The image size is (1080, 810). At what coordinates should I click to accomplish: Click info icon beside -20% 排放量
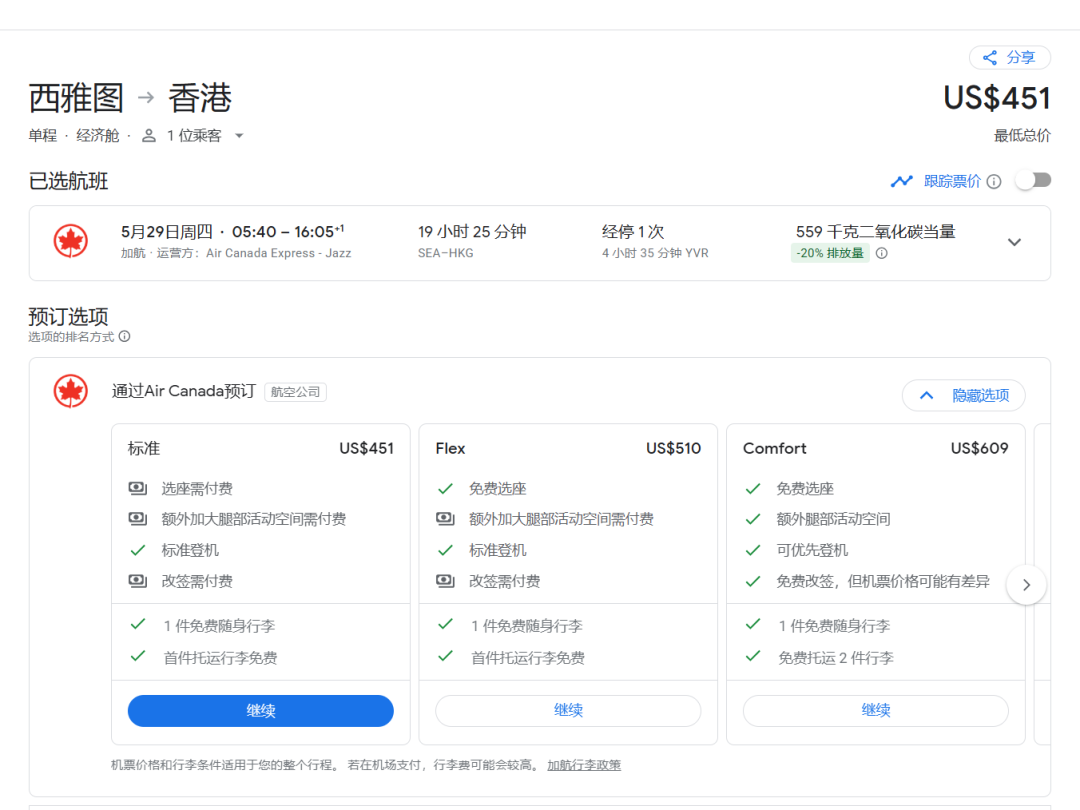(882, 253)
